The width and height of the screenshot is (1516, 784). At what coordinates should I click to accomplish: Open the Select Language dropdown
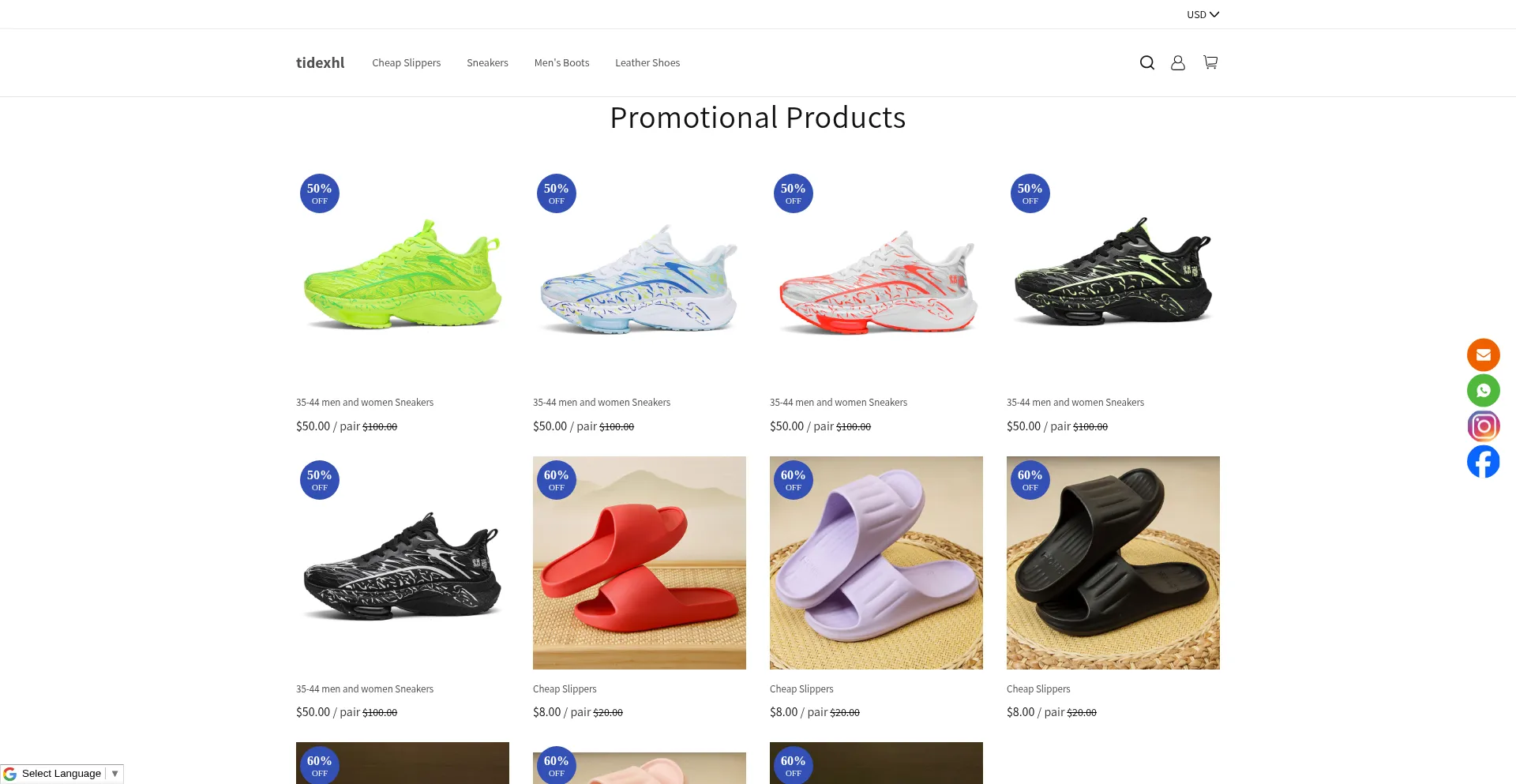coord(62,774)
